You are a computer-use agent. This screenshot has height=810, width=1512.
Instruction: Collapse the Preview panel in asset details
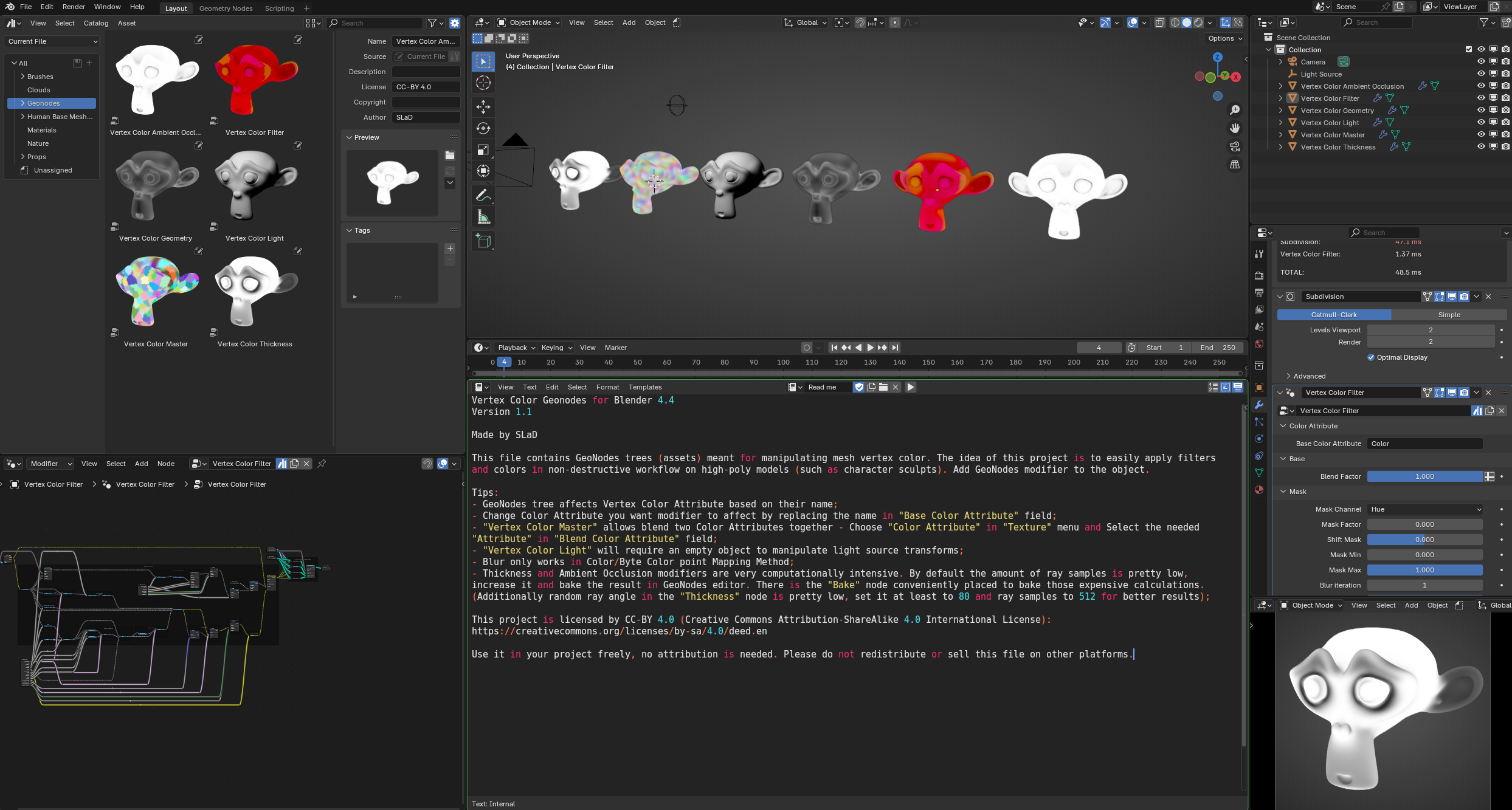[x=366, y=137]
